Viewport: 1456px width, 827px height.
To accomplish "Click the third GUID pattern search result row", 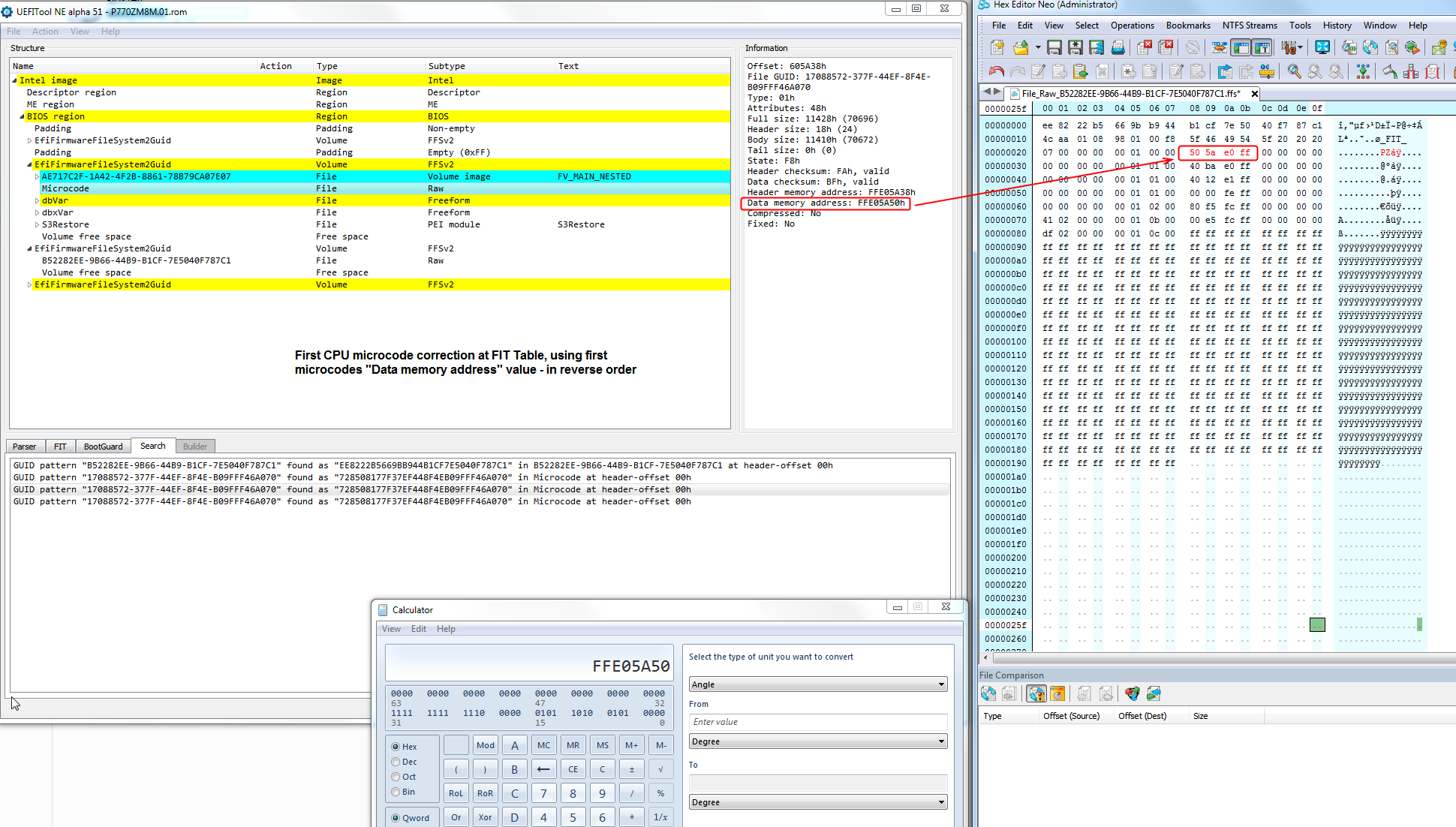I will point(480,489).
